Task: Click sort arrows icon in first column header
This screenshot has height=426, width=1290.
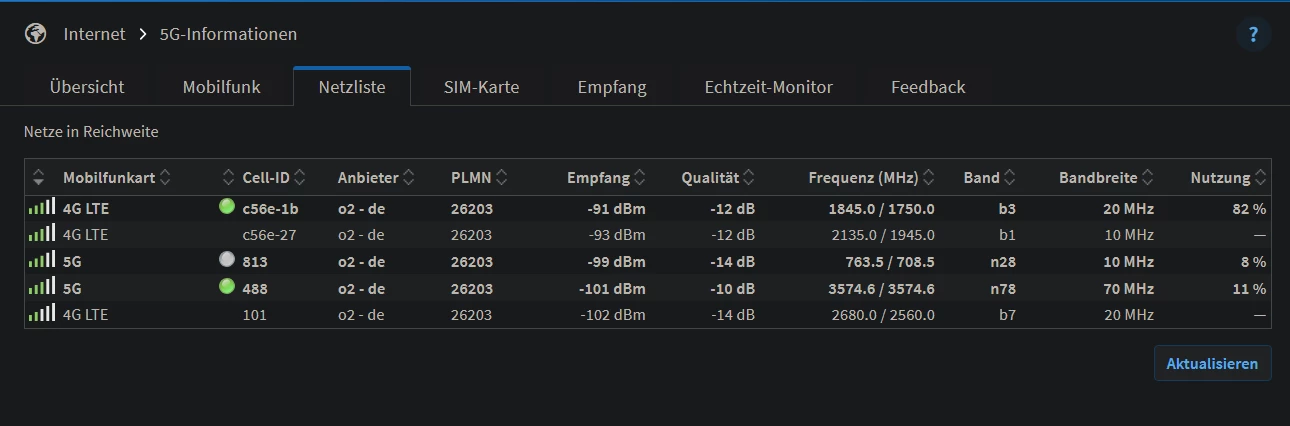Action: [39, 178]
